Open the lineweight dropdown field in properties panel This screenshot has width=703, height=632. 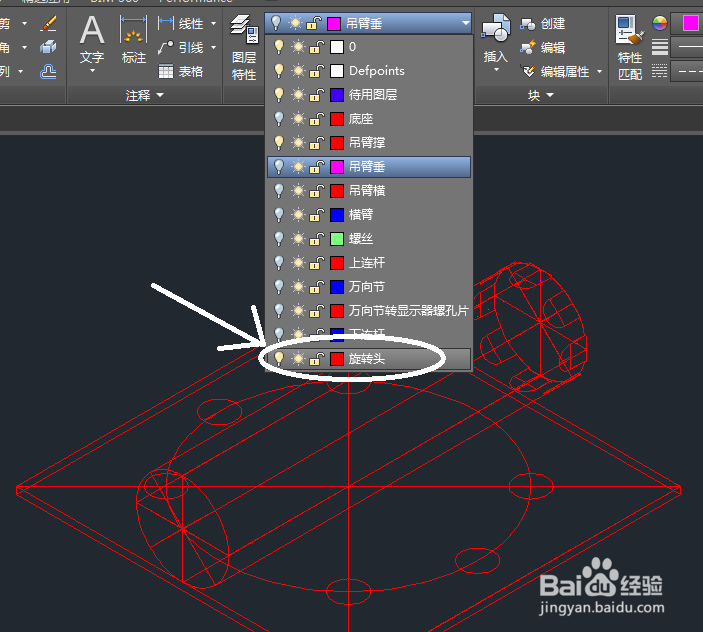click(687, 47)
